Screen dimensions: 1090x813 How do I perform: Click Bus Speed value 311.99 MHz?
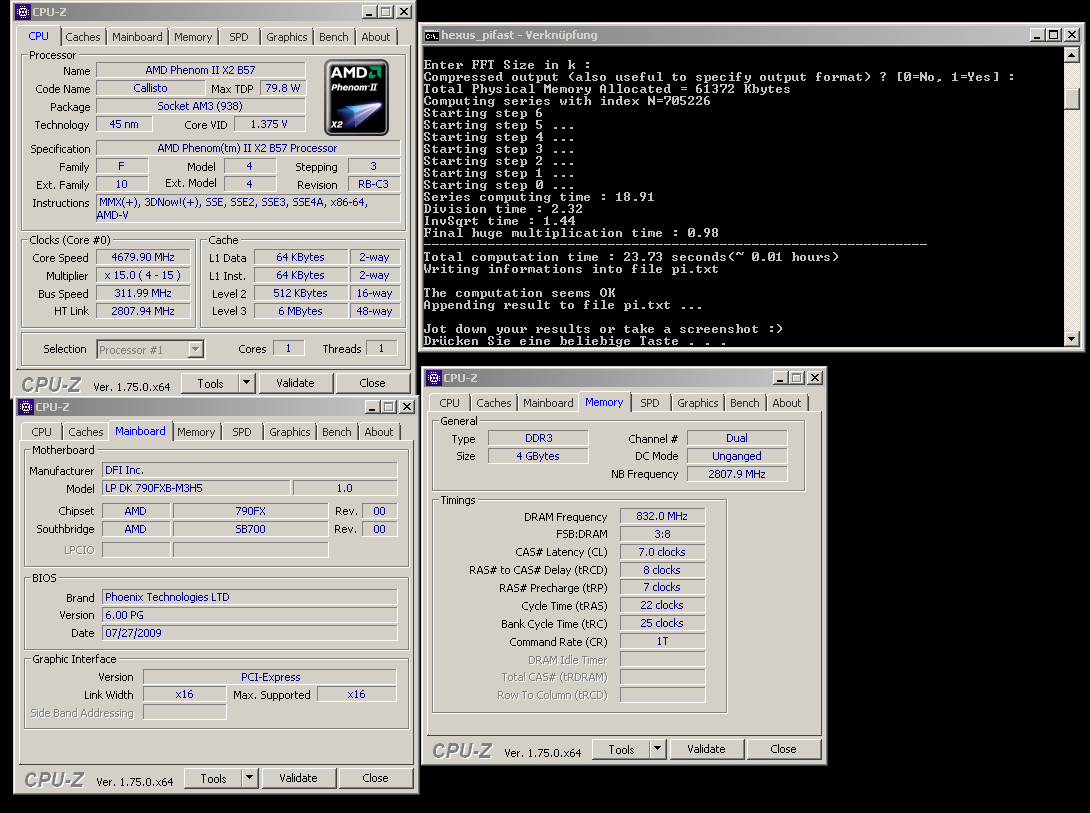click(143, 293)
